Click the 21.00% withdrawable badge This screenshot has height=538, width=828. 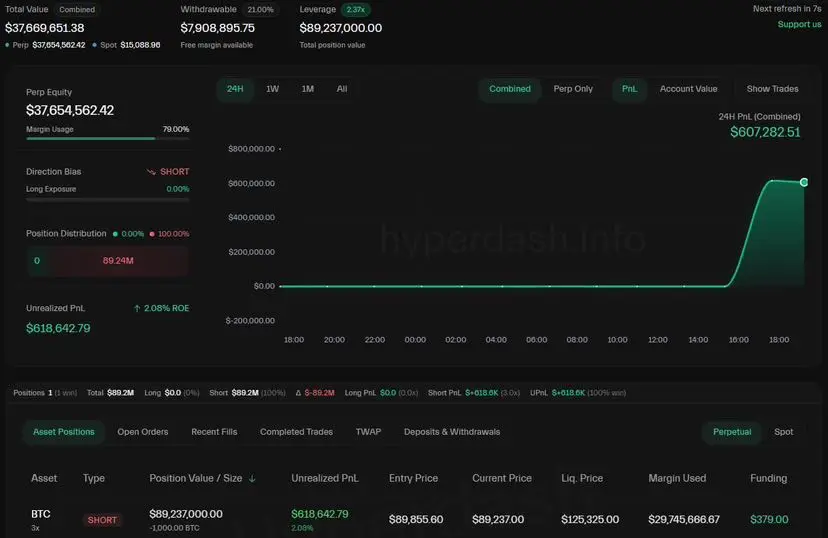point(260,10)
